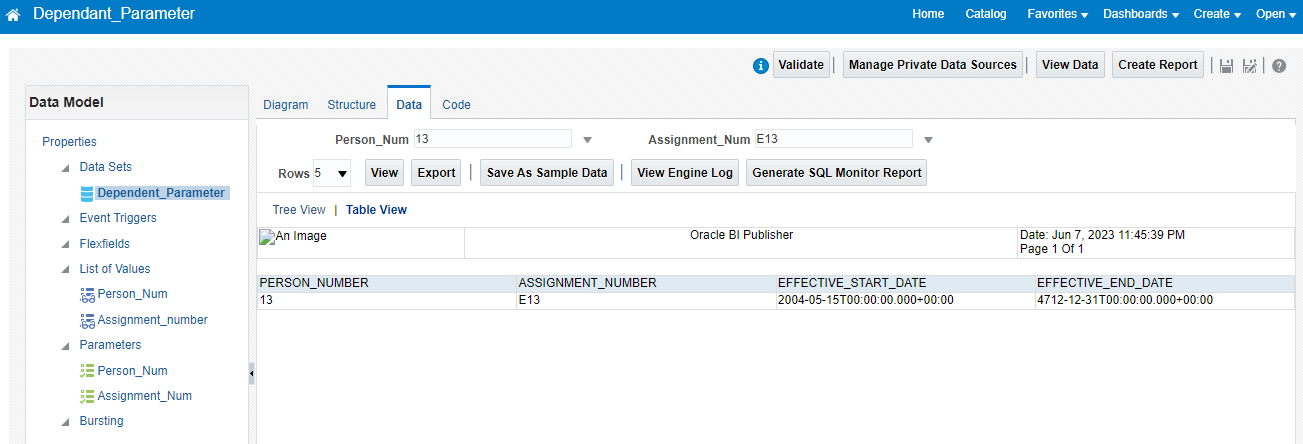This screenshot has height=444, width=1303.
Task: Click the Validate button
Action: 801,65
